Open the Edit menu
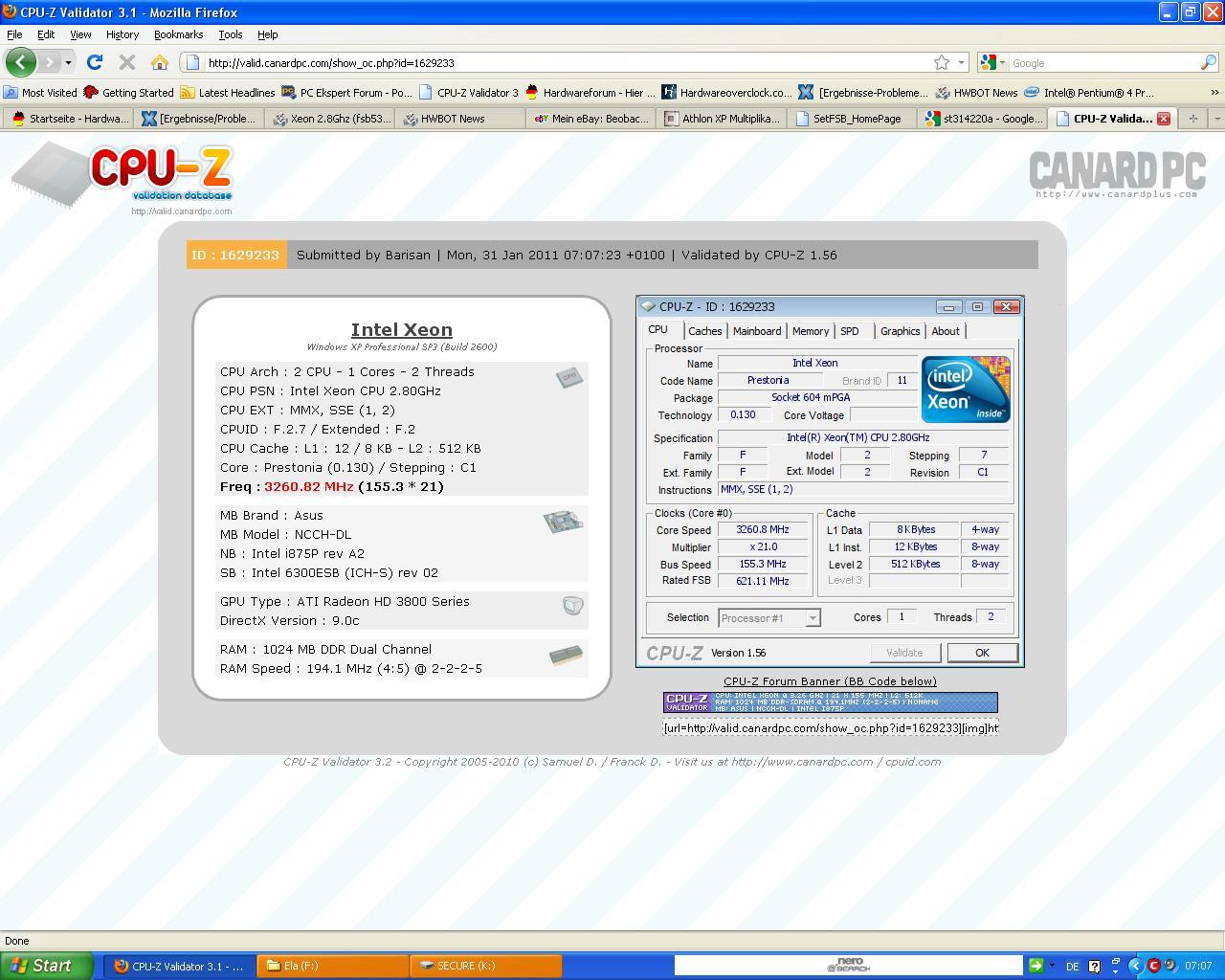This screenshot has height=980, width=1225. (46, 34)
